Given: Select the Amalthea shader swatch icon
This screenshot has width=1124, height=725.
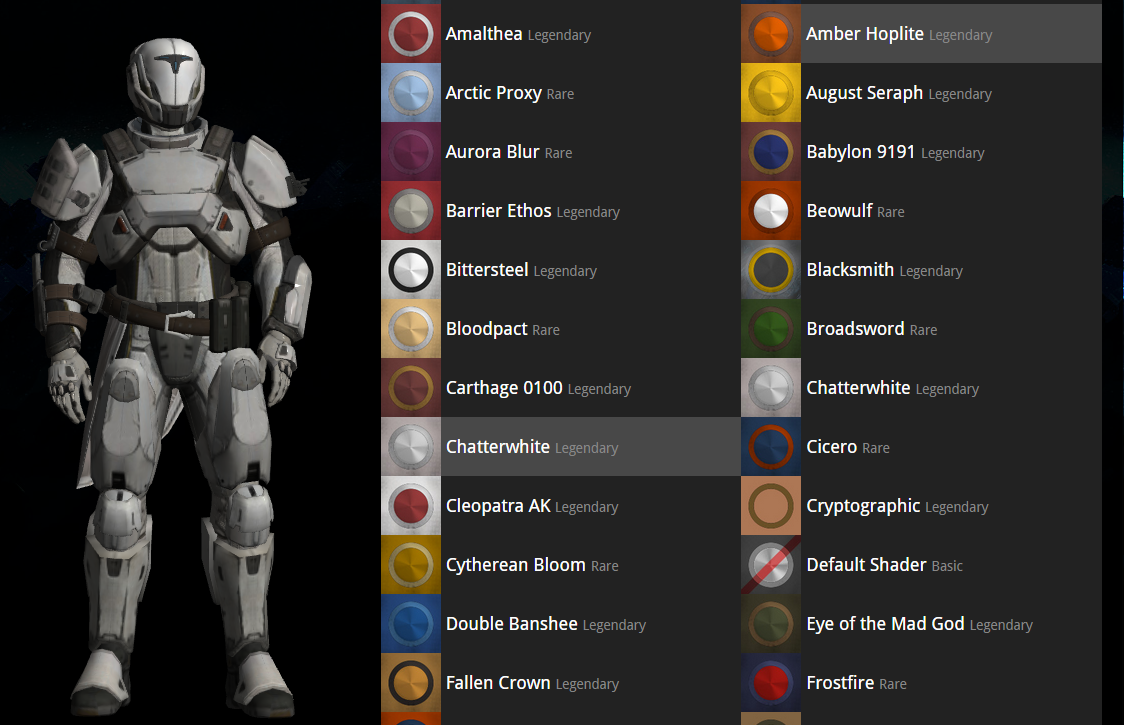Looking at the screenshot, I should point(410,33).
